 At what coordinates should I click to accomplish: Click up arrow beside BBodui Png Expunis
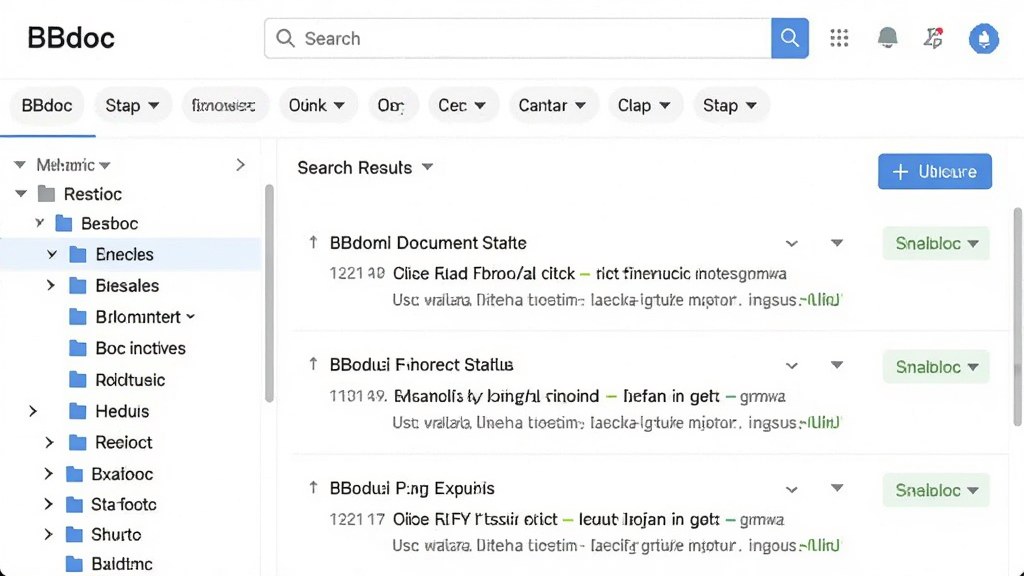[313, 487]
